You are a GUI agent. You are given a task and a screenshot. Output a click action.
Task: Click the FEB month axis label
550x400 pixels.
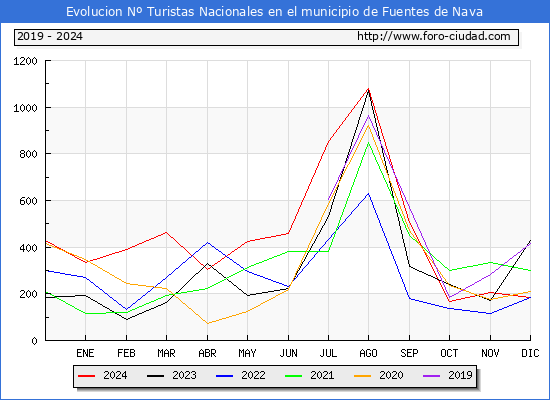click(126, 353)
